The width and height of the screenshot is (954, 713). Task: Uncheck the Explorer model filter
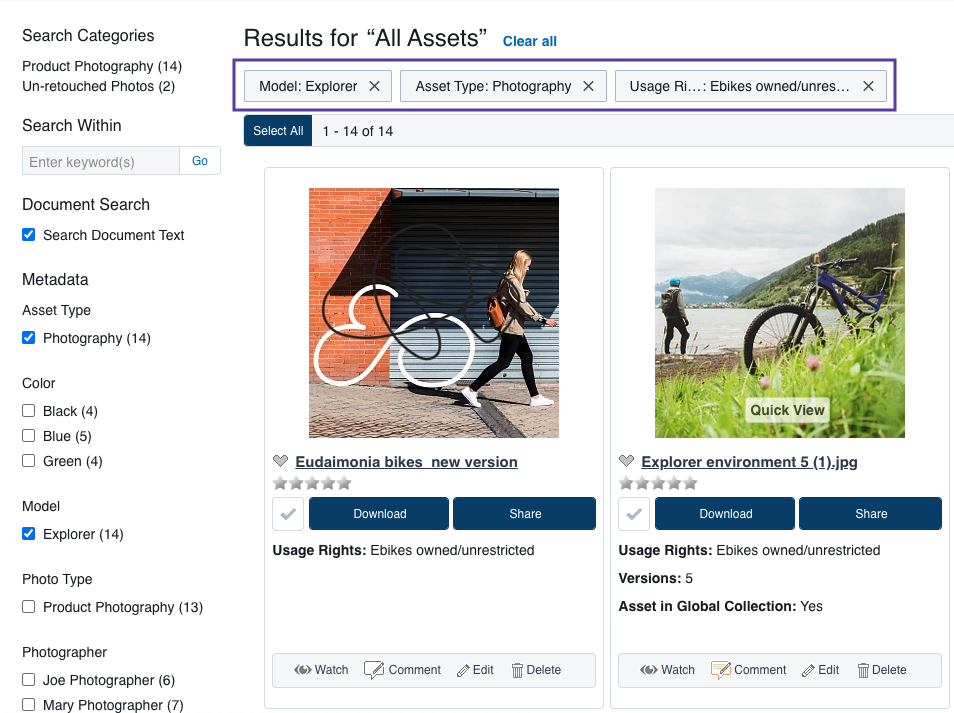(29, 534)
